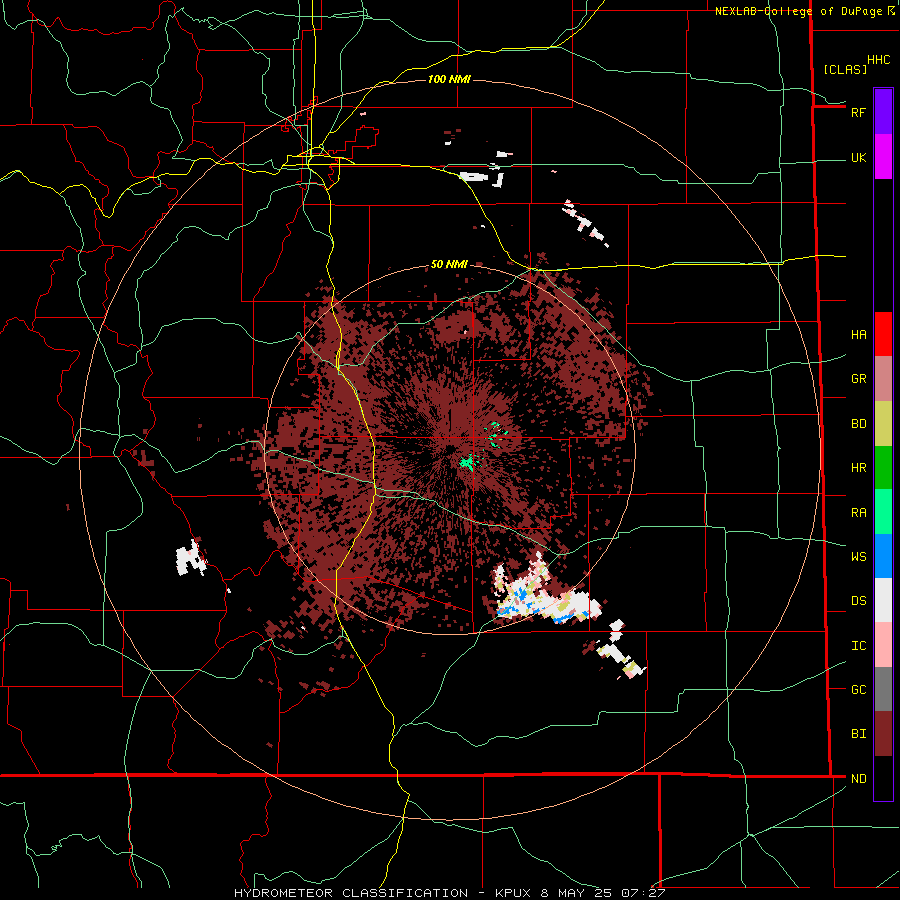Click the RF legend label
This screenshot has width=900, height=900.
[x=858, y=112]
